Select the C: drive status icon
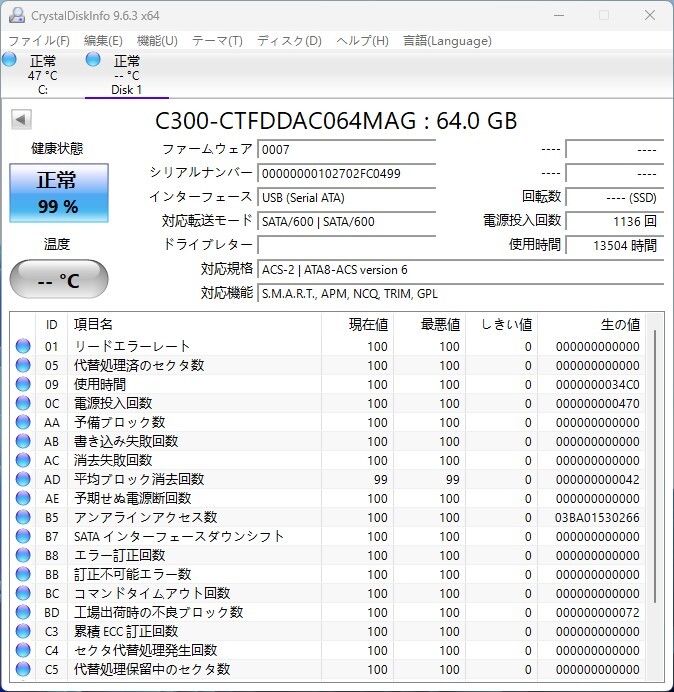This screenshot has width=674, height=692. pyautogui.click(x=10, y=60)
